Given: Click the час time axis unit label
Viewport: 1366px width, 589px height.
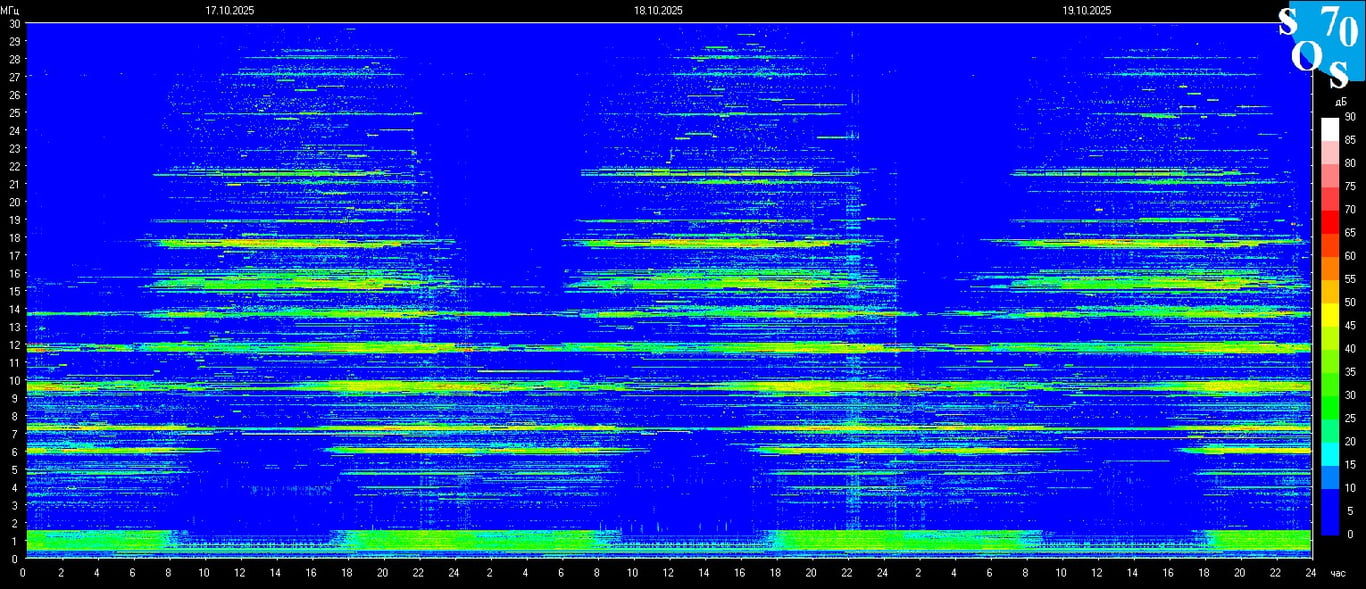Looking at the screenshot, I should click(1338, 573).
